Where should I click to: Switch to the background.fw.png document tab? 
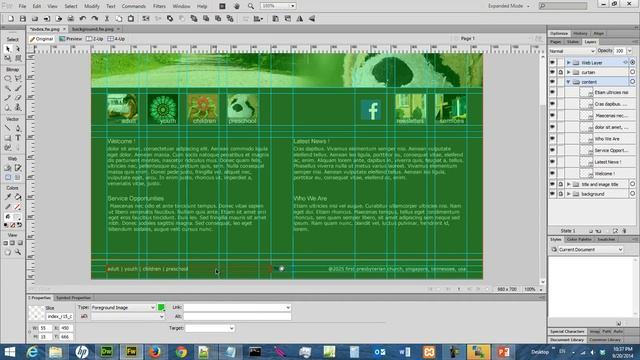[93, 29]
